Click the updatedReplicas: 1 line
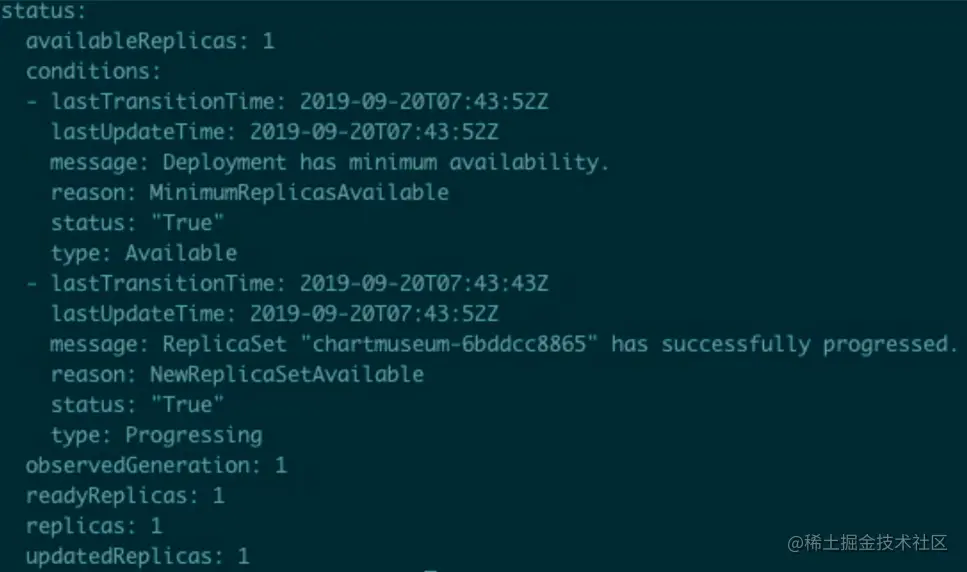This screenshot has width=967, height=572. click(x=138, y=557)
